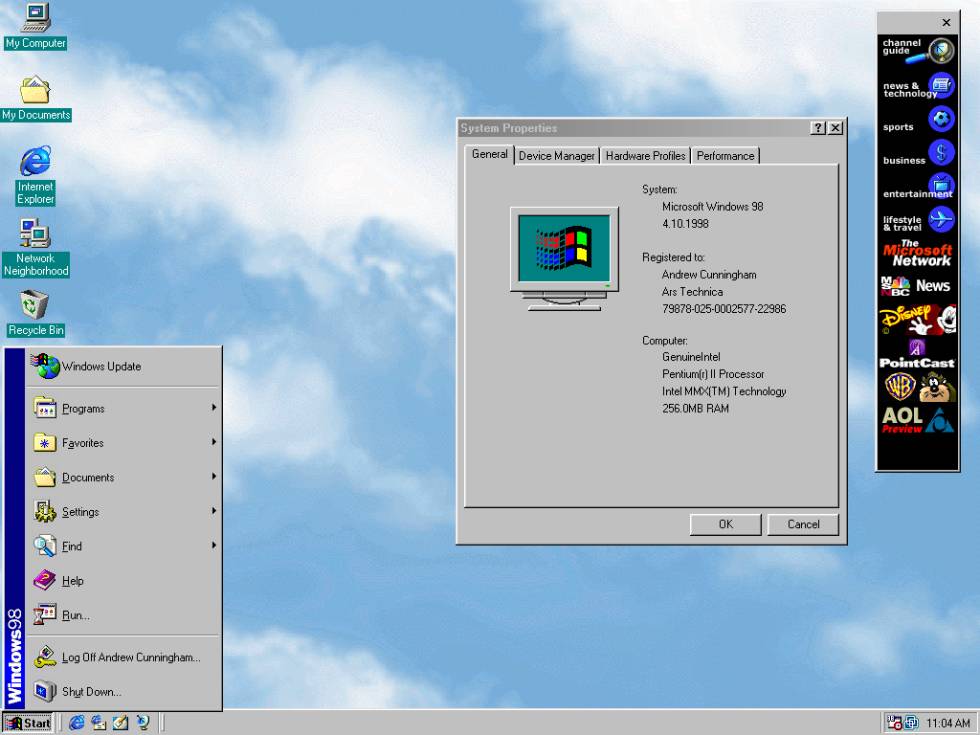Click OK in System Properties

click(x=725, y=524)
